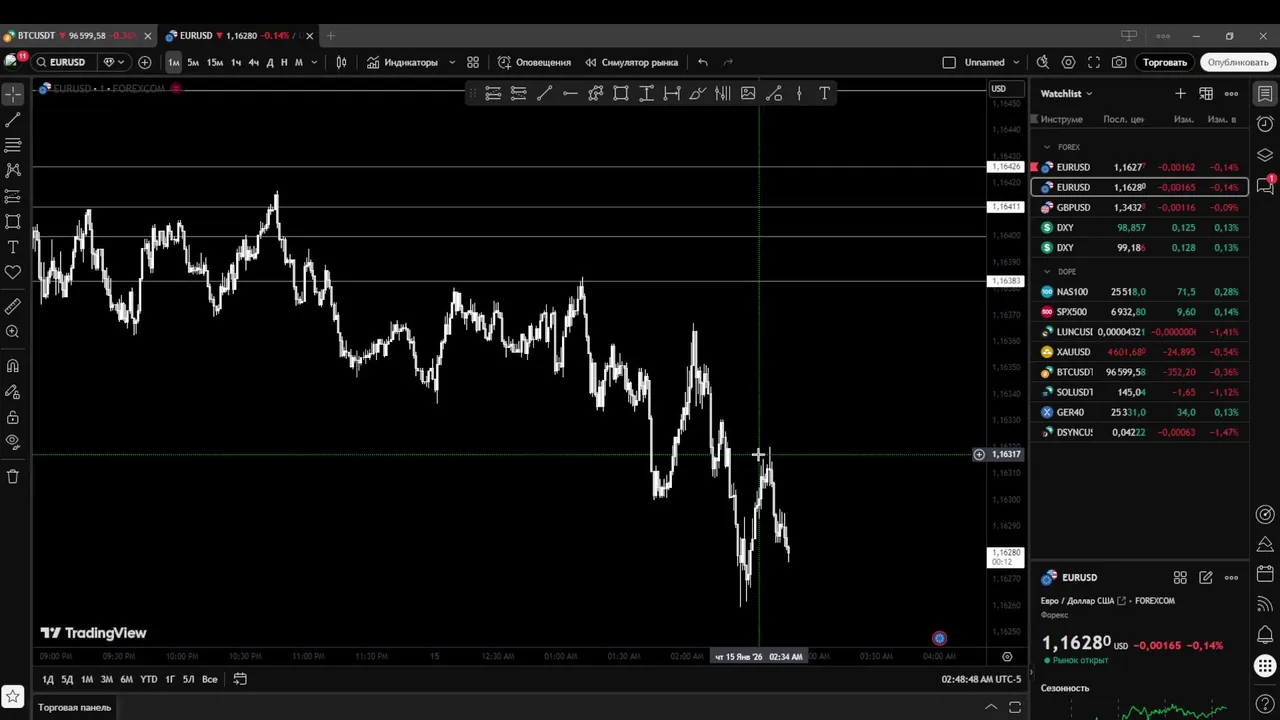This screenshot has width=1280, height=720.
Task: Collapse the DOPE watchlist section
Action: pyautogui.click(x=1047, y=272)
